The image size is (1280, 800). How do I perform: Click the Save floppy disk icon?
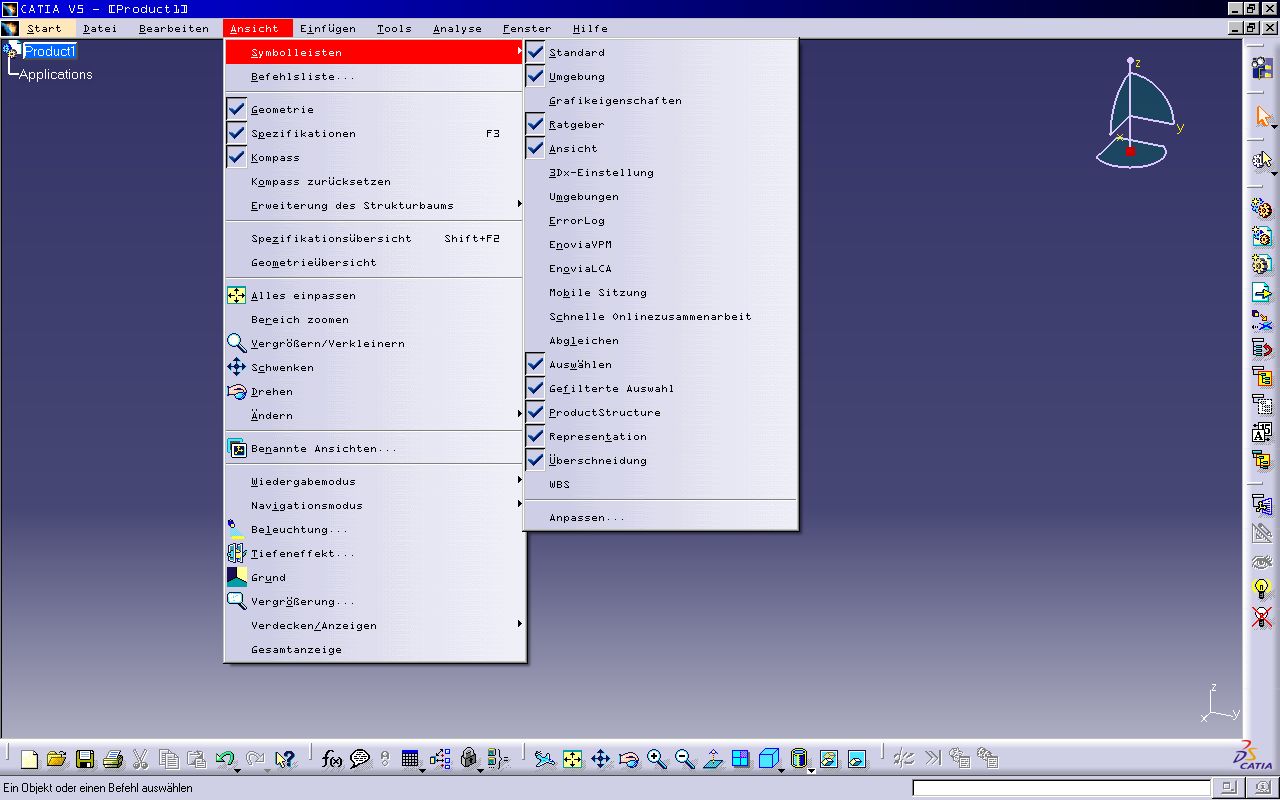85,759
